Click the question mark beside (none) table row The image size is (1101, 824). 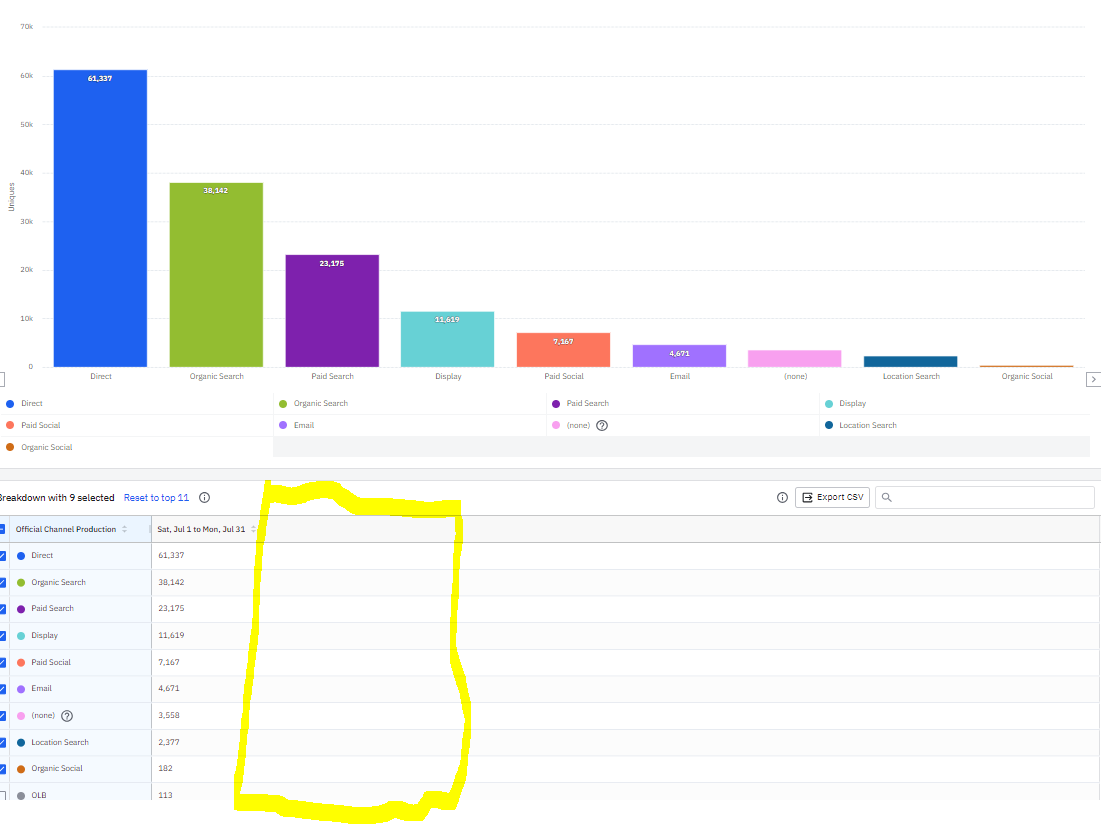pyautogui.click(x=67, y=716)
